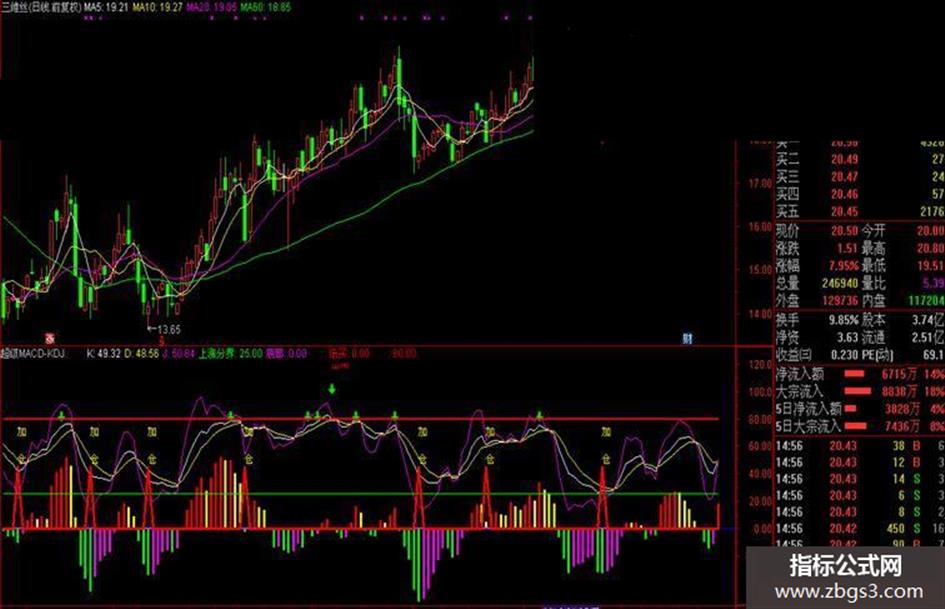The width and height of the screenshot is (945, 609).
Task: Select the K: 49.32 value
Action: [104, 353]
